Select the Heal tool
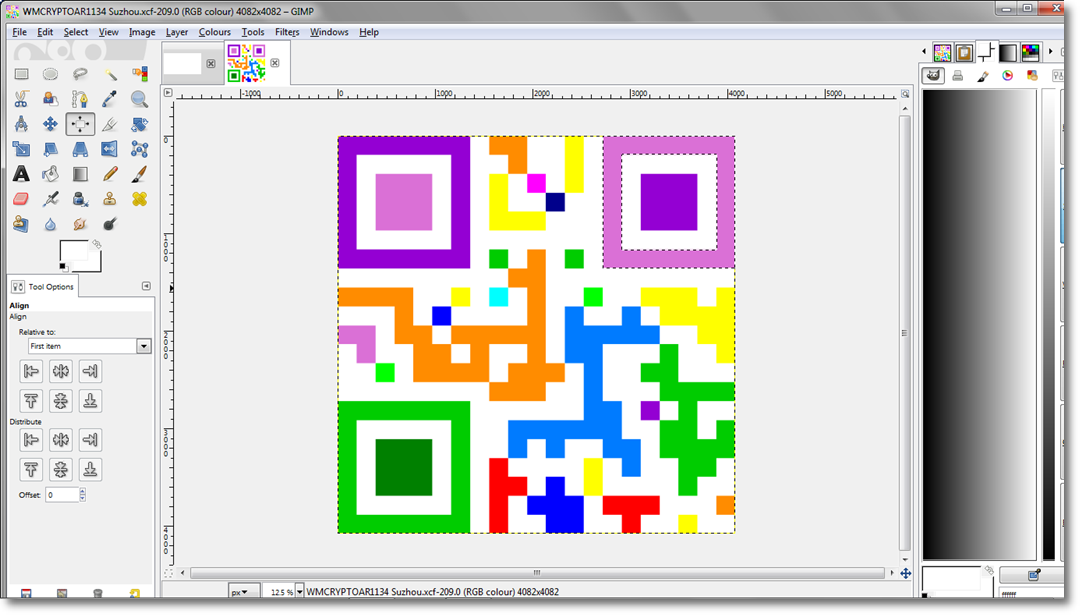 140,199
